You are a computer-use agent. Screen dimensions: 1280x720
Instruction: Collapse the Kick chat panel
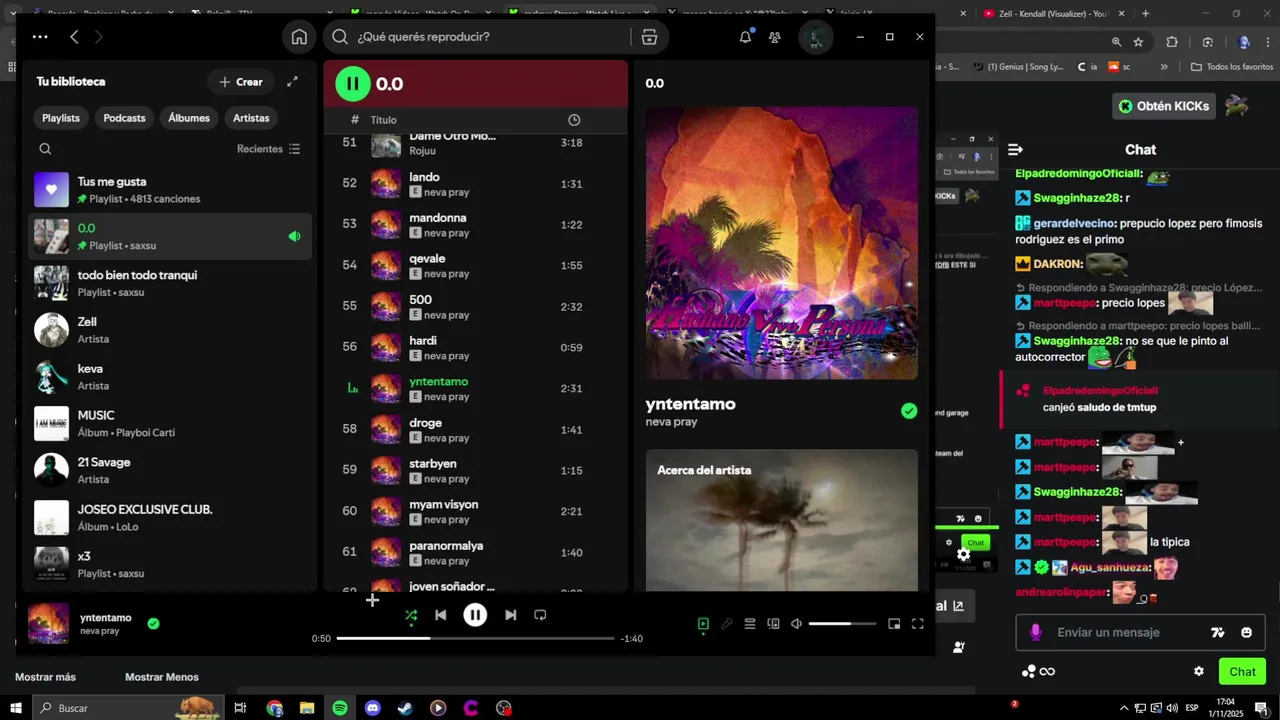coord(1016,150)
